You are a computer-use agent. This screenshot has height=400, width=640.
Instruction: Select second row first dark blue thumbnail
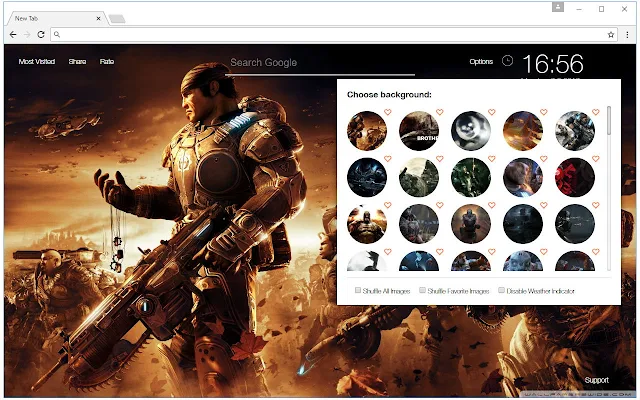click(x=367, y=178)
